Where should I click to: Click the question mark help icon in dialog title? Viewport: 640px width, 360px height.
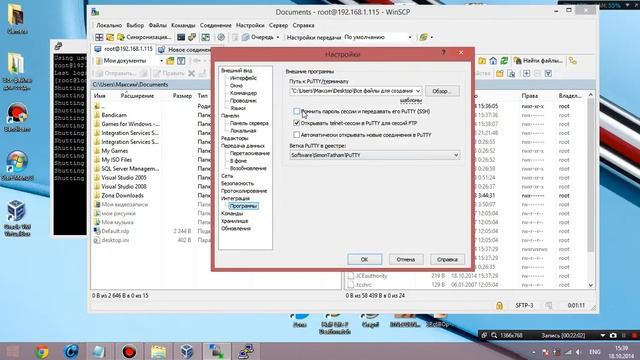tap(443, 53)
